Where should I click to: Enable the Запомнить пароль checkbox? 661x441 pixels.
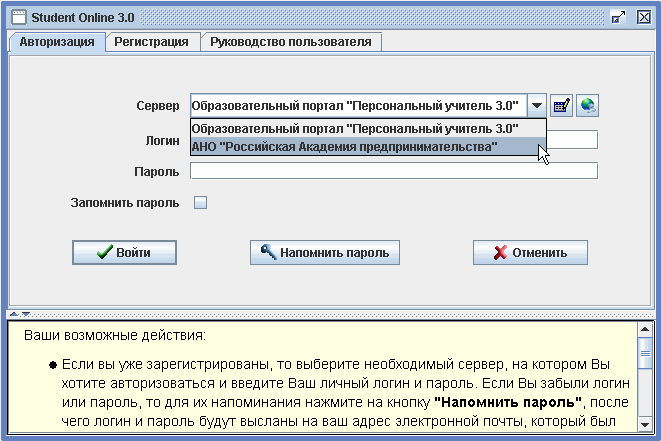200,202
